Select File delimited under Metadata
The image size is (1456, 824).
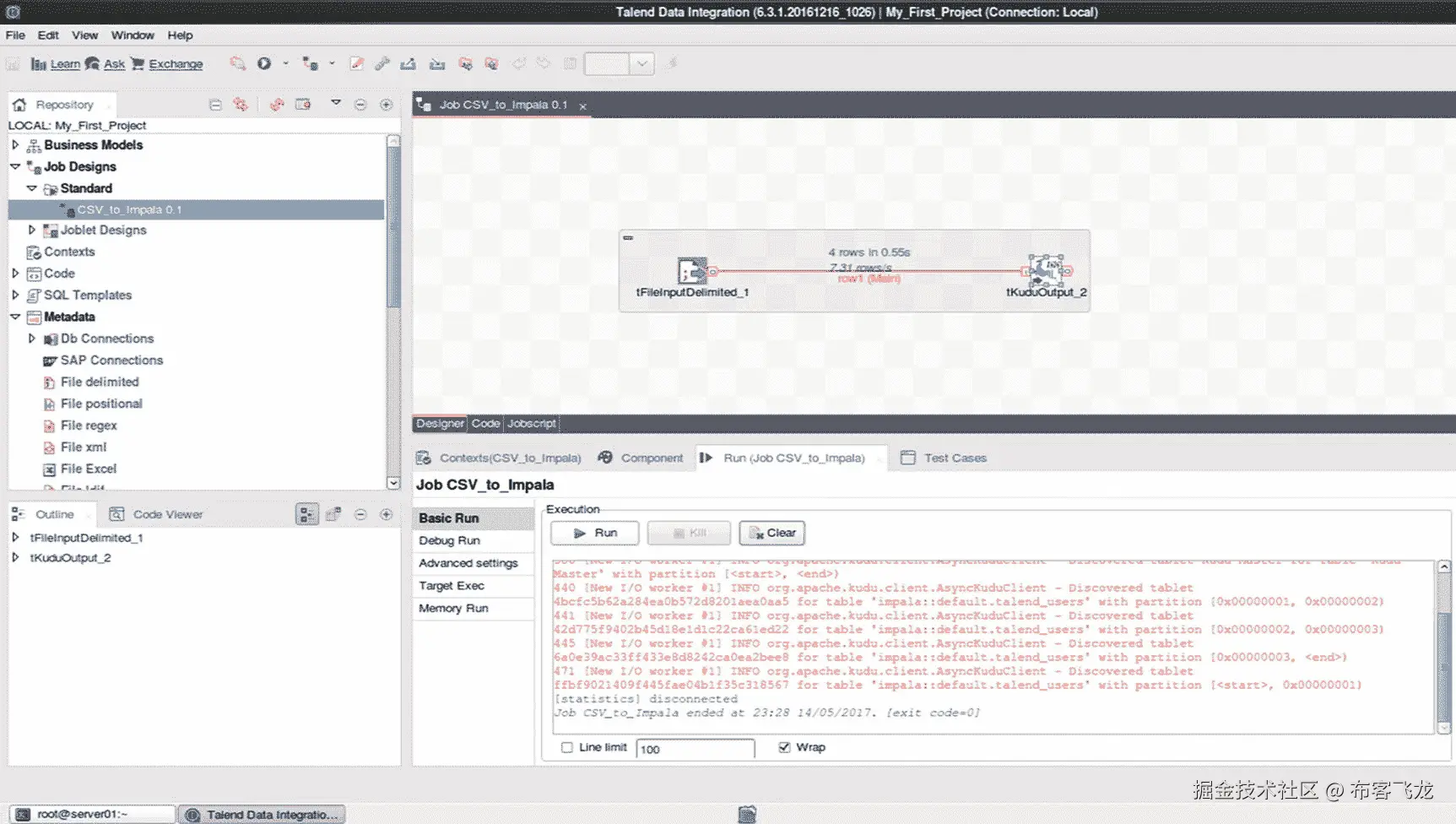(x=100, y=382)
